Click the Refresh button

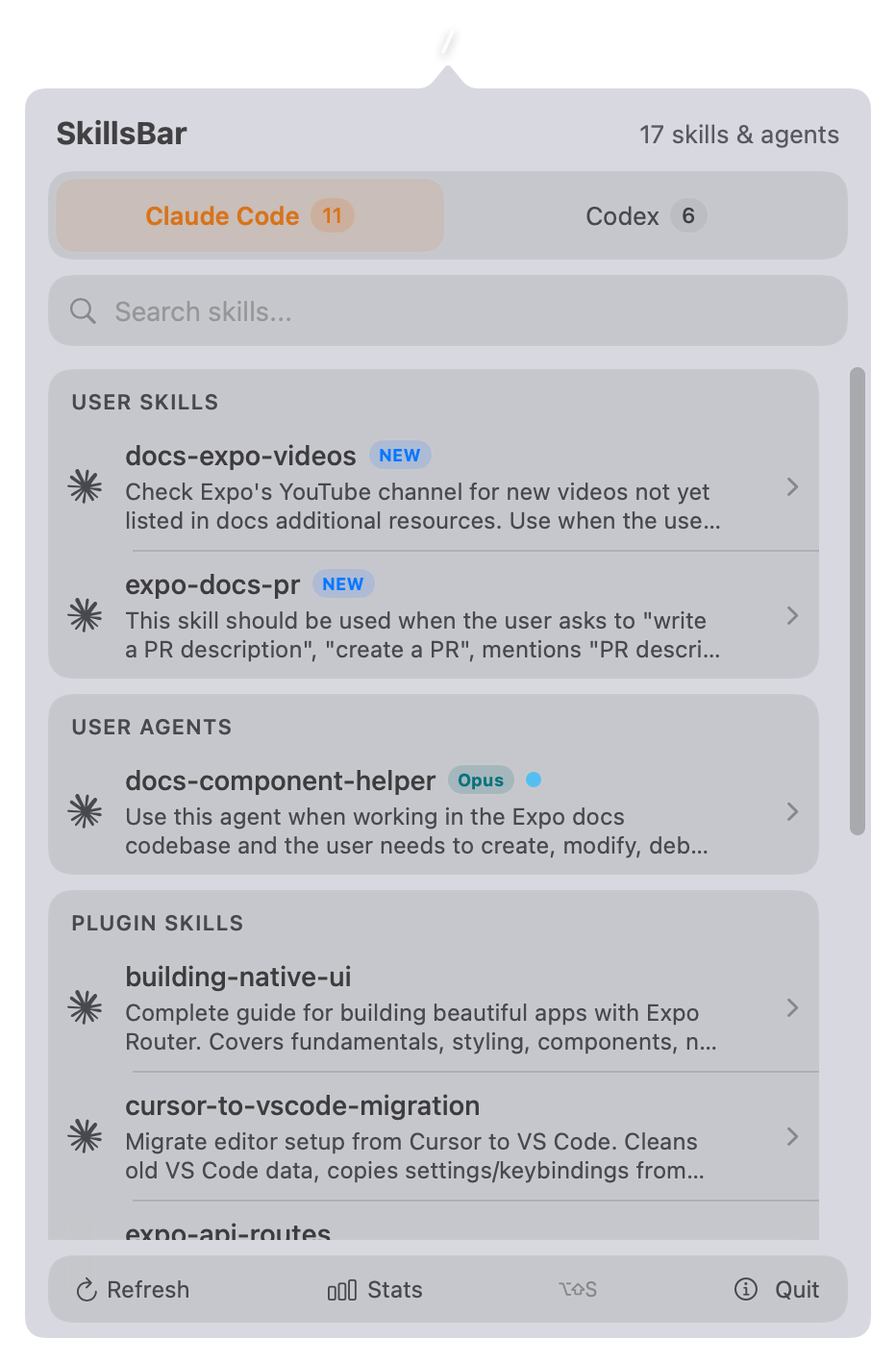pyautogui.click(x=133, y=1290)
